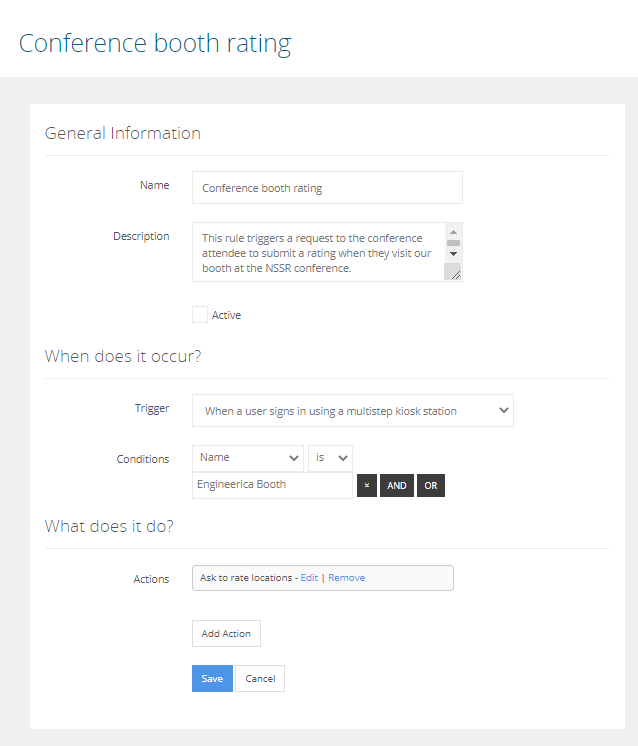Click the Description scrollbar down arrow
Screen dimensions: 638x746
(x=453, y=255)
